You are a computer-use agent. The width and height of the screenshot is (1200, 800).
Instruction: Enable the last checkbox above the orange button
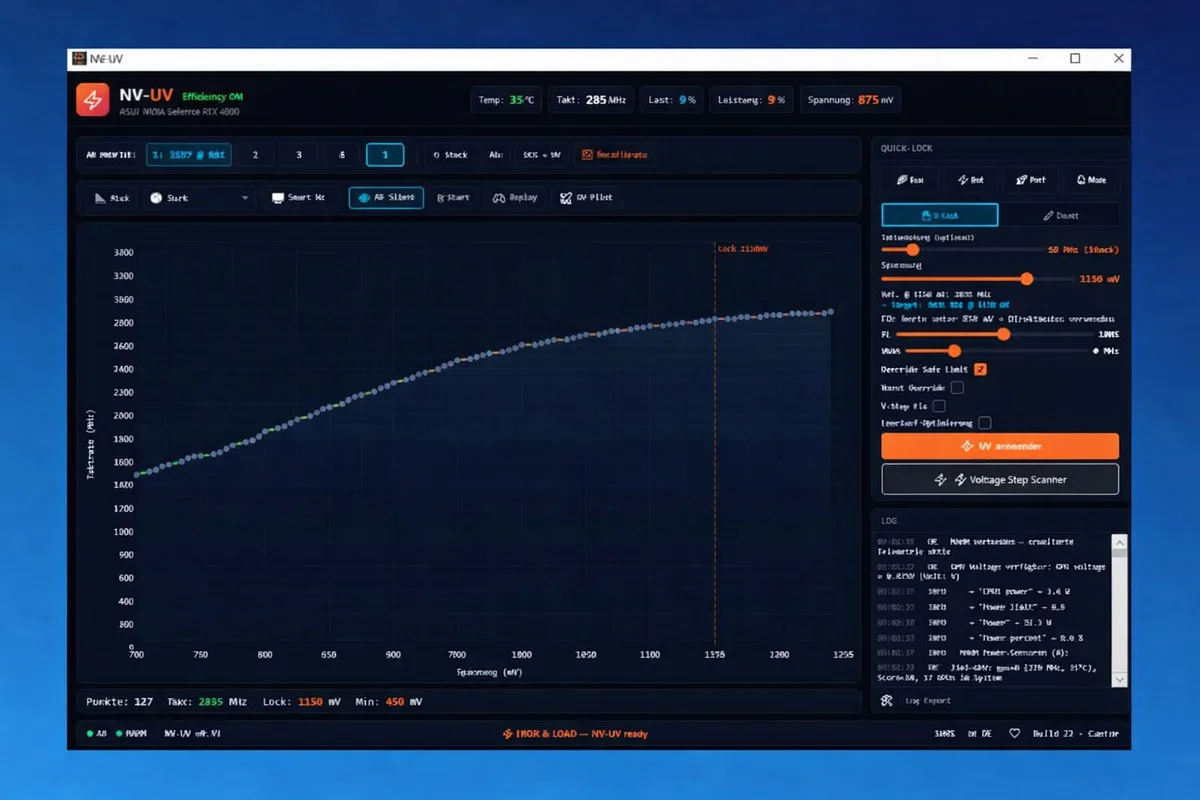click(985, 424)
